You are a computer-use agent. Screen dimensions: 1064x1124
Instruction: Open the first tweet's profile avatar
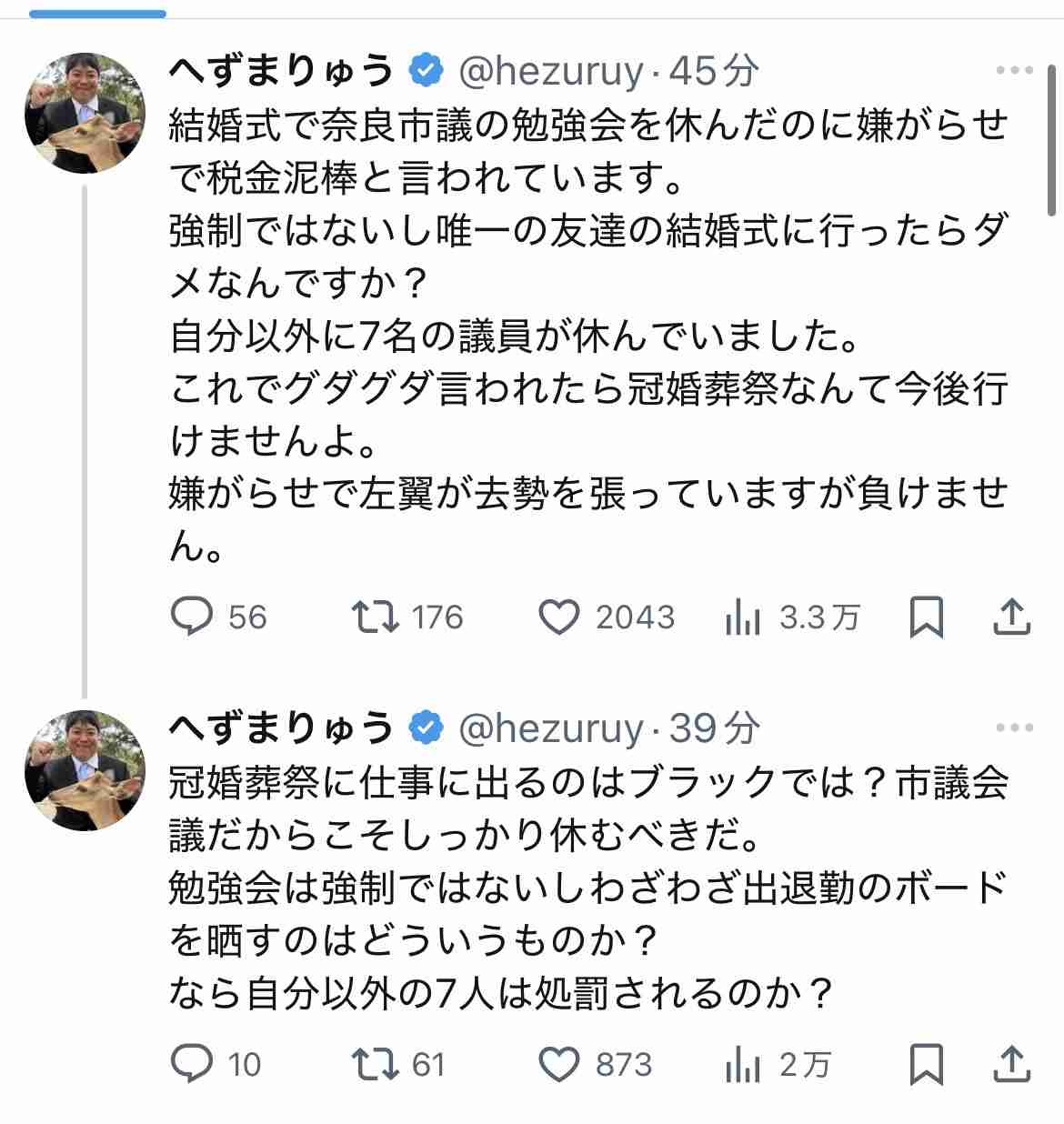[85, 114]
